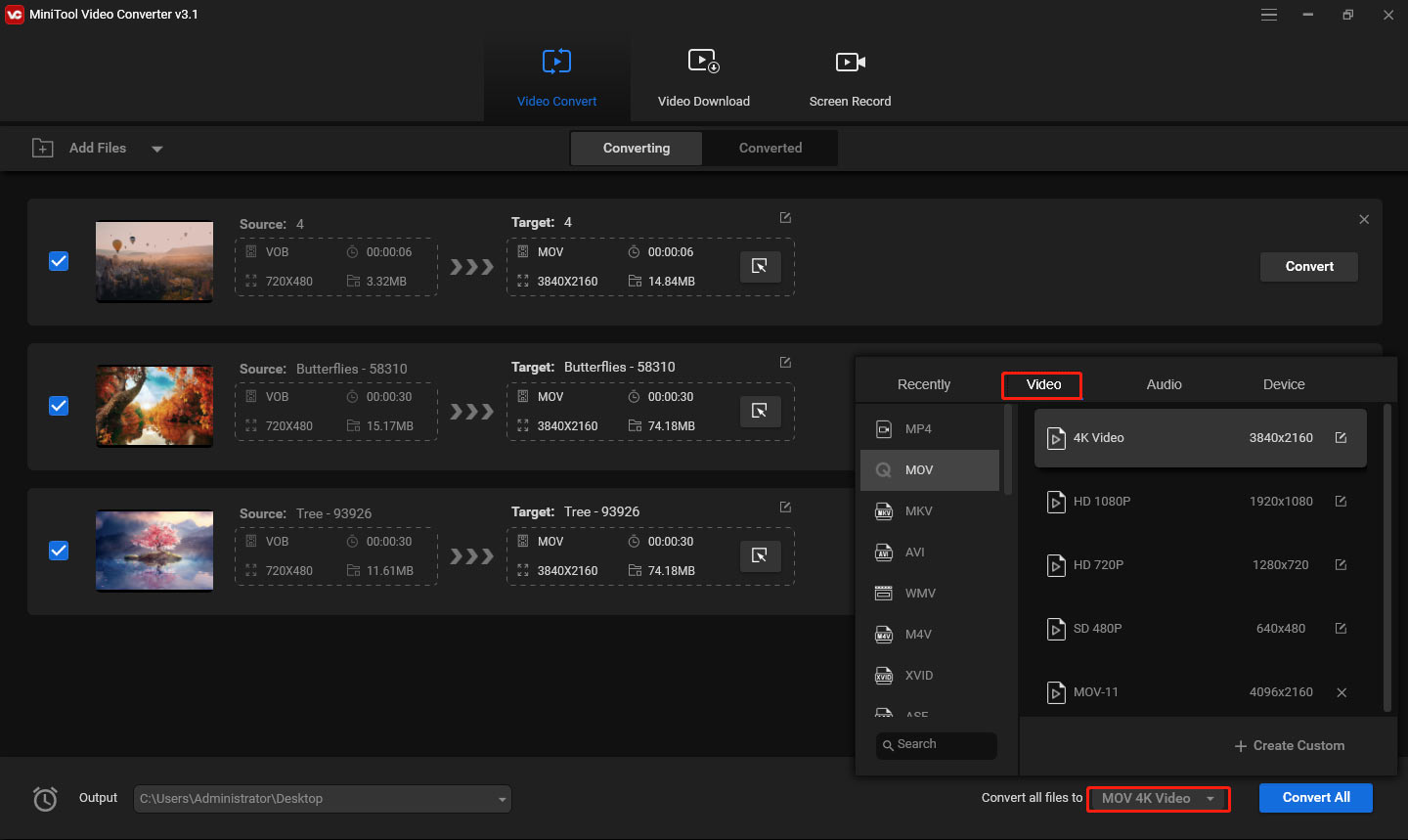Click the format list scrollbar
The width and height of the screenshot is (1408, 840).
1008,450
